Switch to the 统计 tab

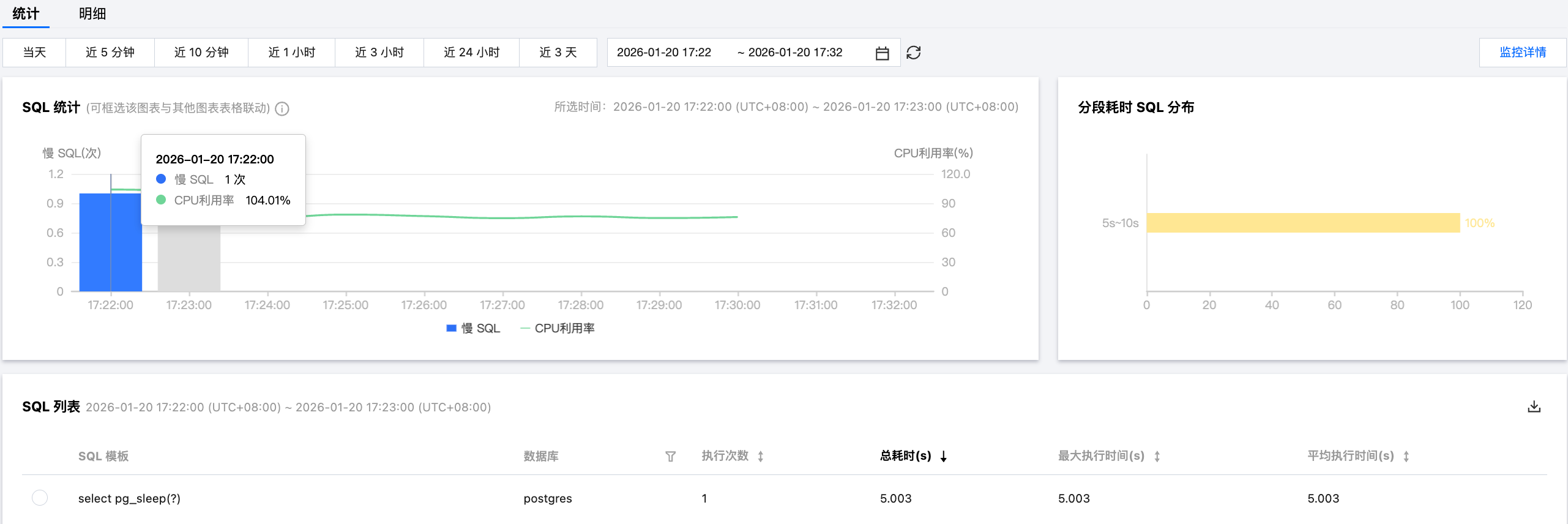pos(26,14)
